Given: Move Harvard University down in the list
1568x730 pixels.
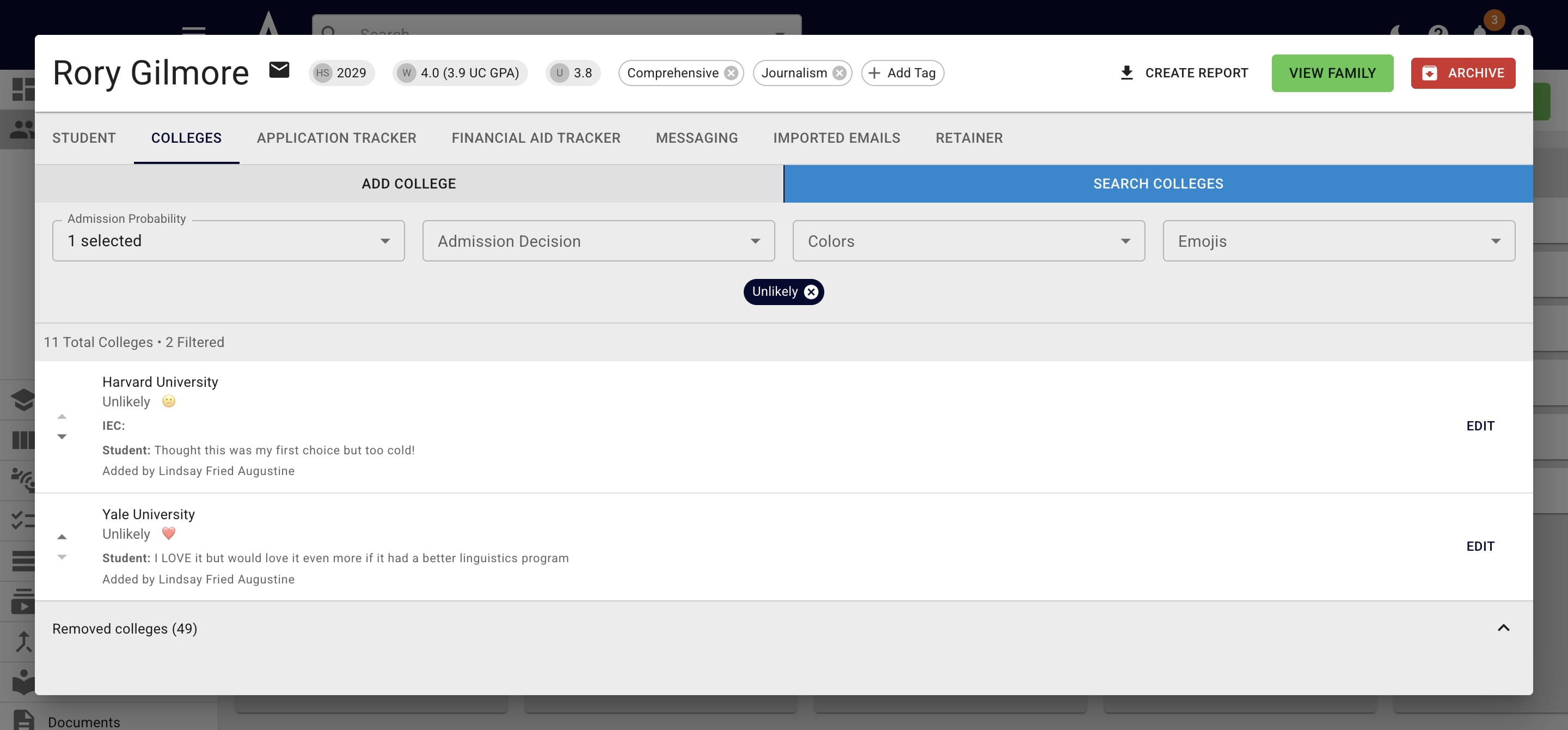Looking at the screenshot, I should [62, 436].
